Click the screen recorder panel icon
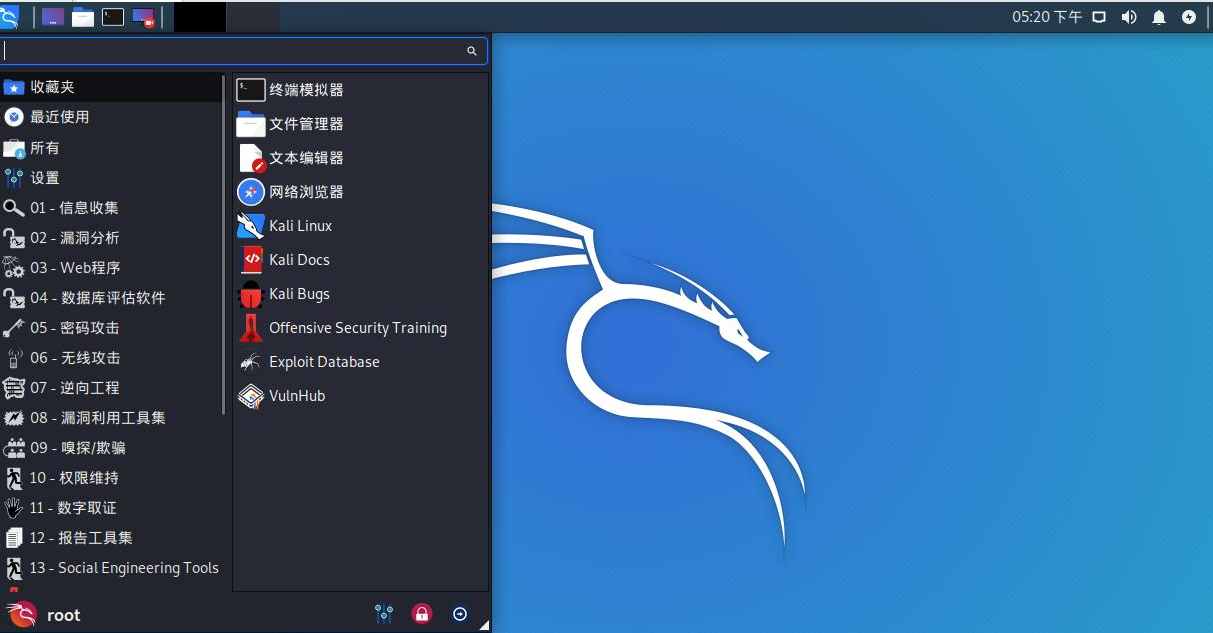The height and width of the screenshot is (633, 1213). tap(144, 17)
